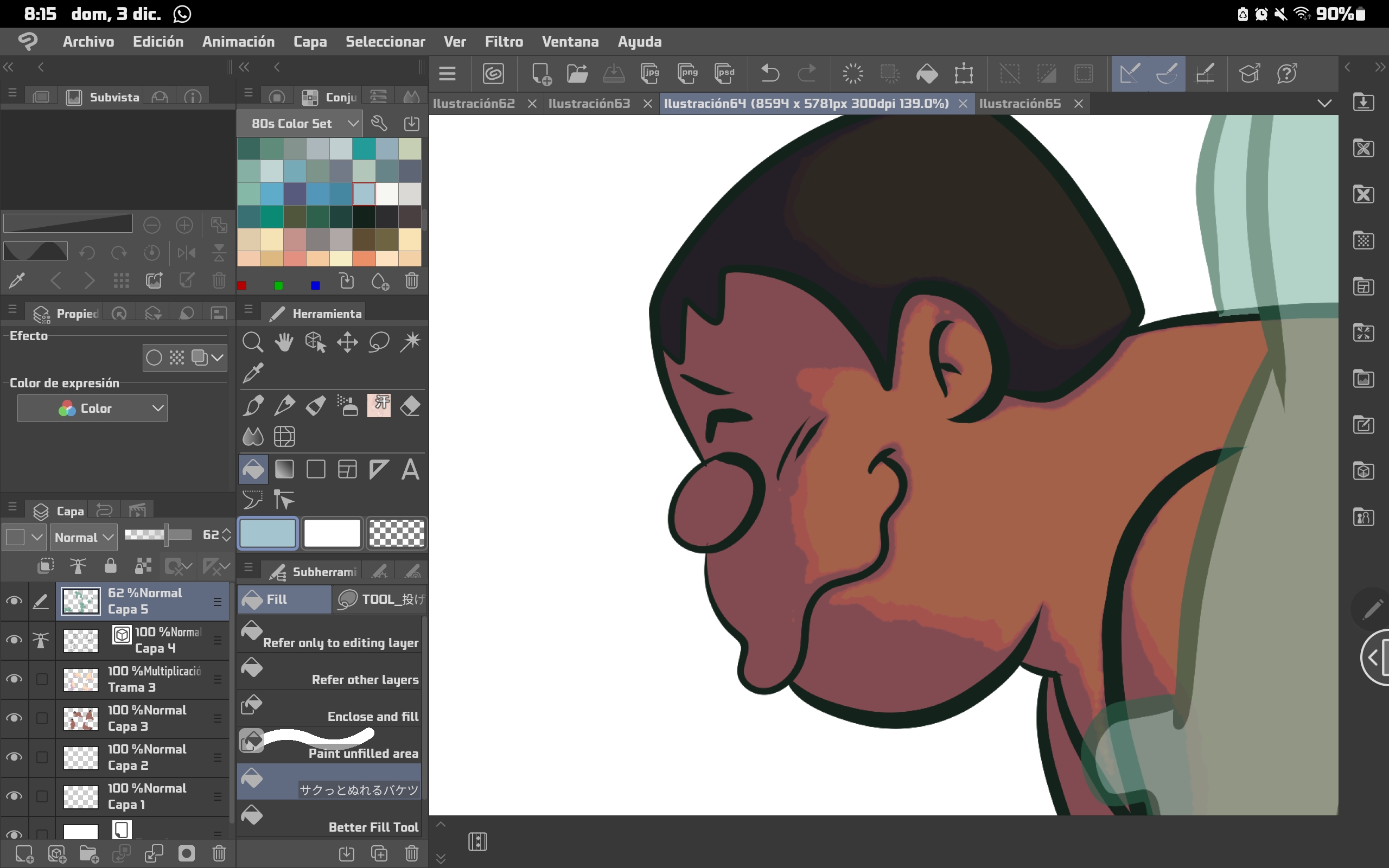Select the Blend (water drop) tool
The image size is (1389, 868).
252,437
